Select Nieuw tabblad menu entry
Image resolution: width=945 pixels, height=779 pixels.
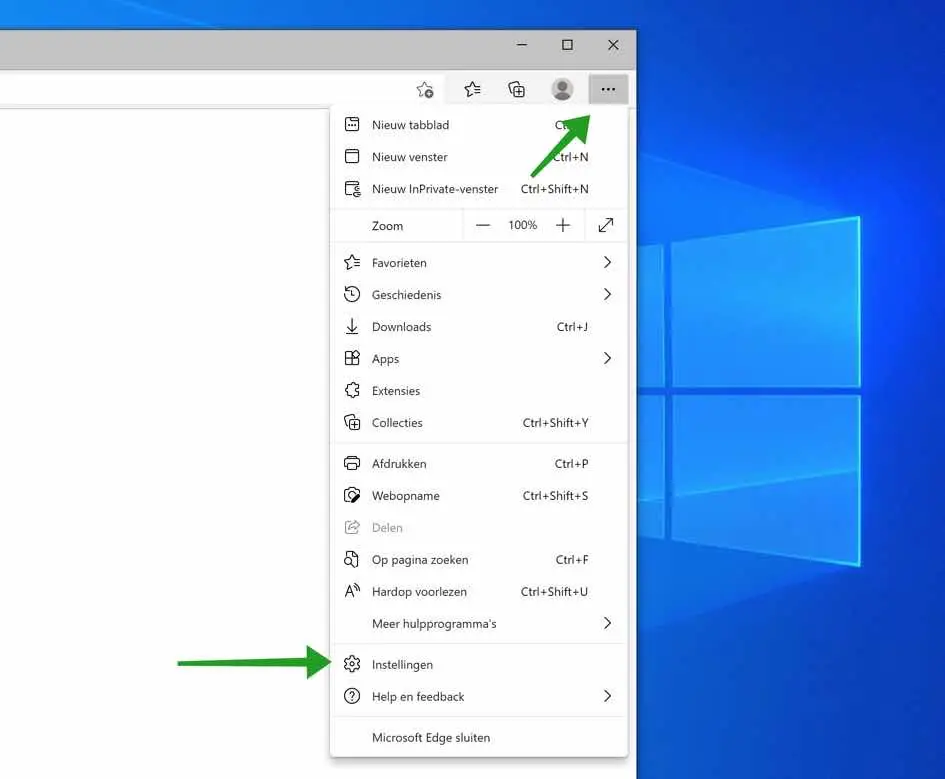tap(479, 125)
